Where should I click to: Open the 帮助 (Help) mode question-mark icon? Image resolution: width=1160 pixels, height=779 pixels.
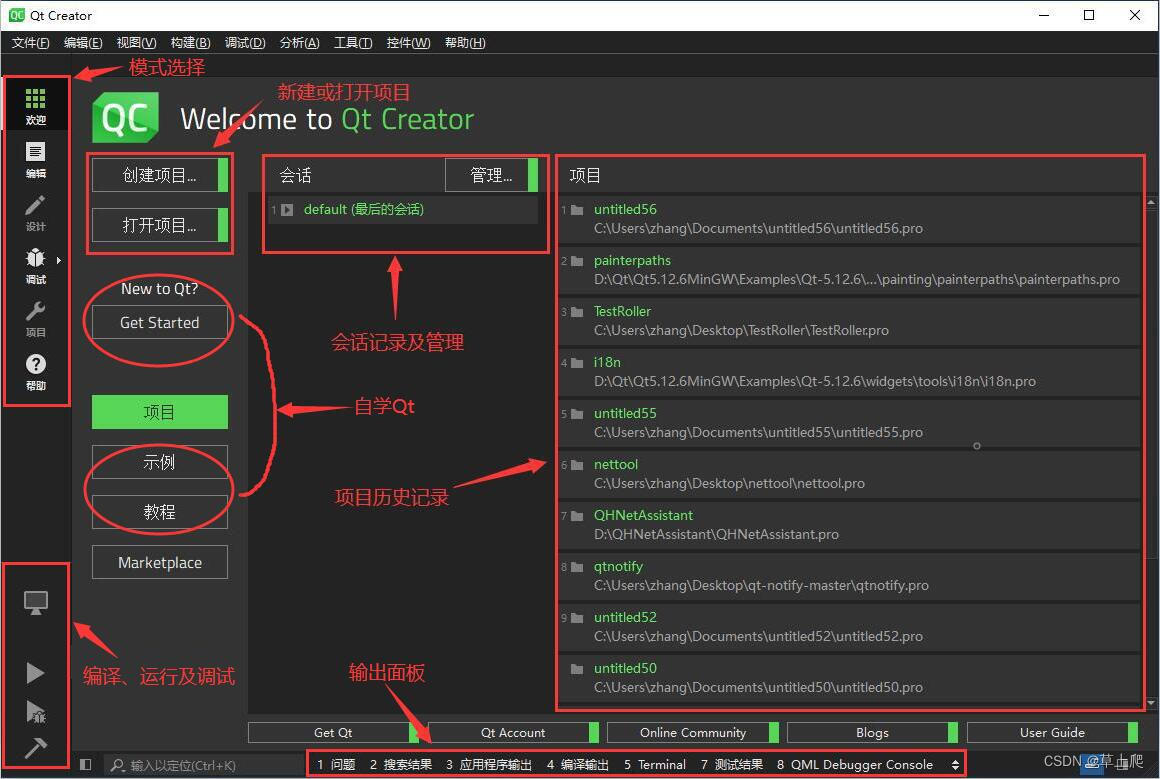click(36, 371)
